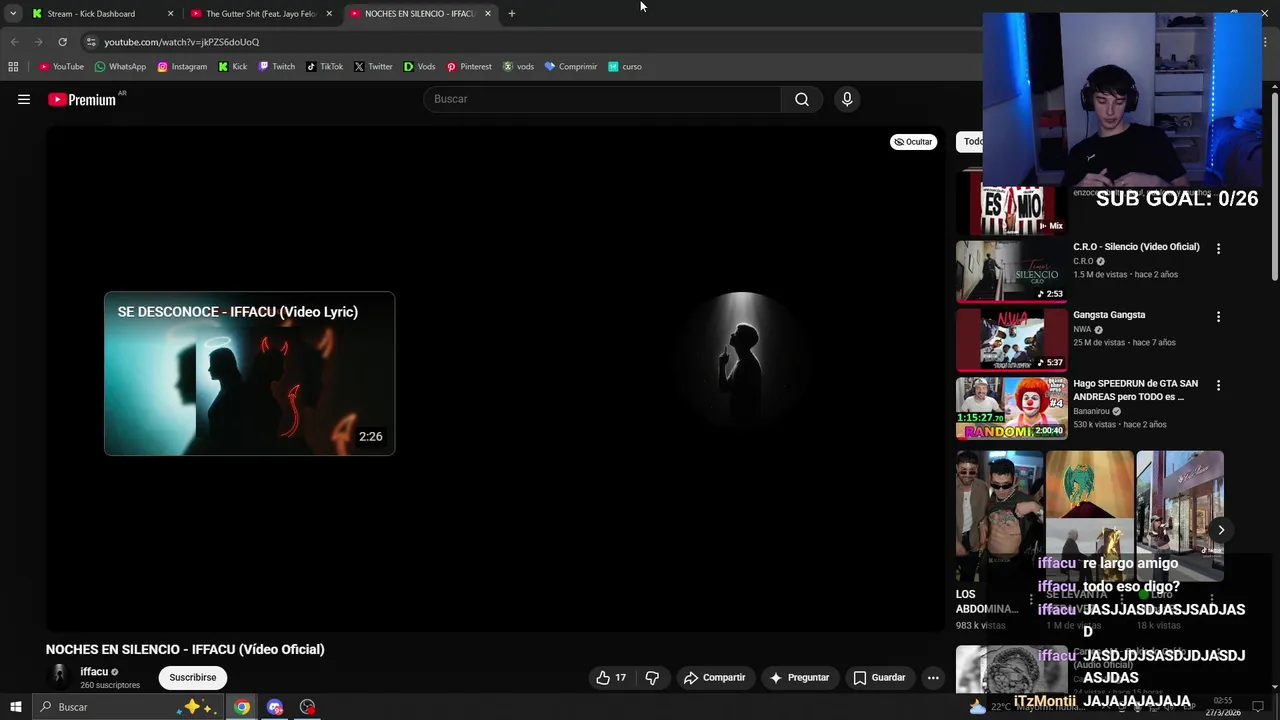Open iffacu channel avatar
The width and height of the screenshot is (1280, 720).
click(x=60, y=677)
